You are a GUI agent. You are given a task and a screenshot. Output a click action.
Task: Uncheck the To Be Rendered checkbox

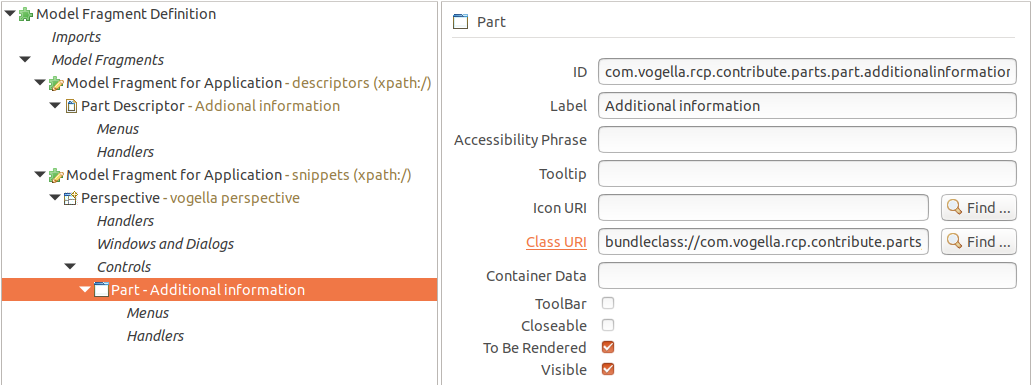pyautogui.click(x=608, y=347)
